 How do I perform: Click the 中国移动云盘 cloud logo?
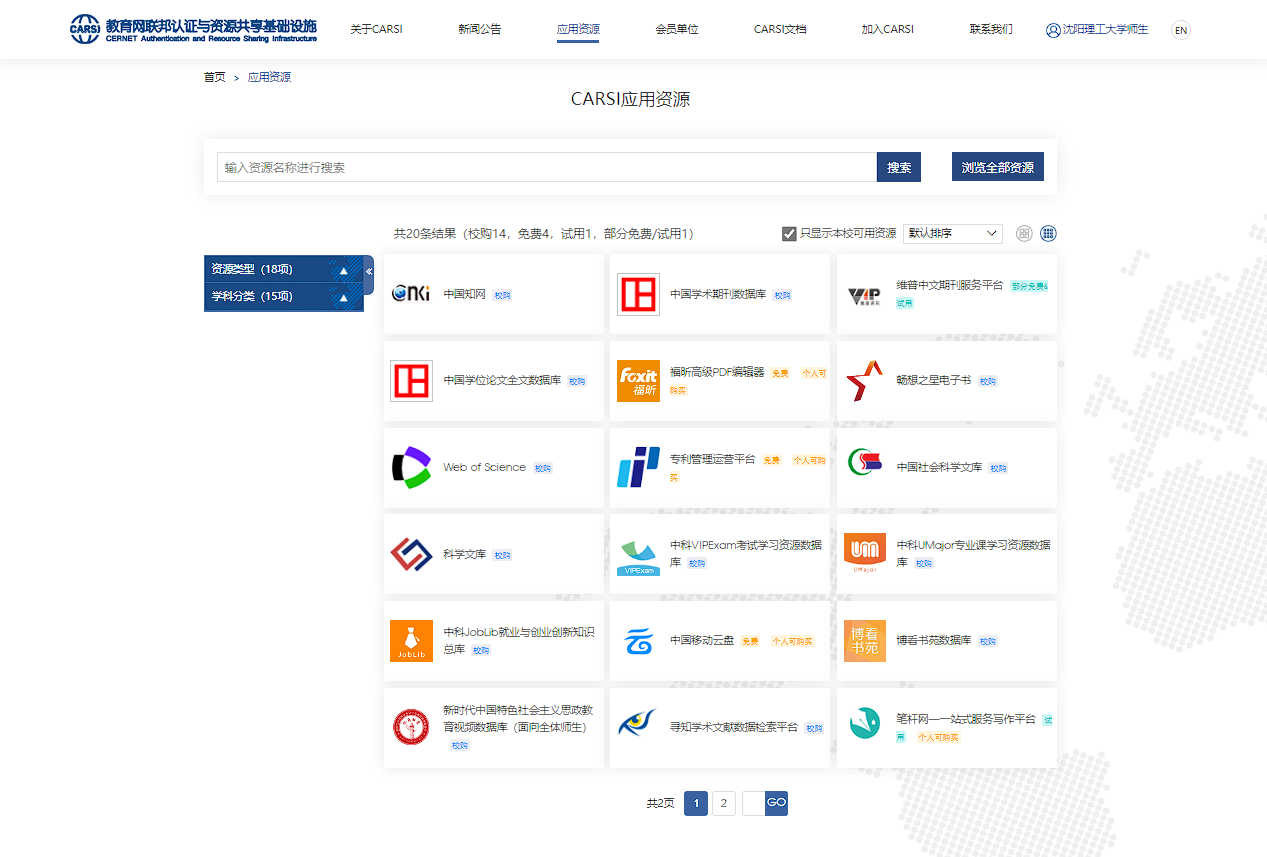click(638, 641)
